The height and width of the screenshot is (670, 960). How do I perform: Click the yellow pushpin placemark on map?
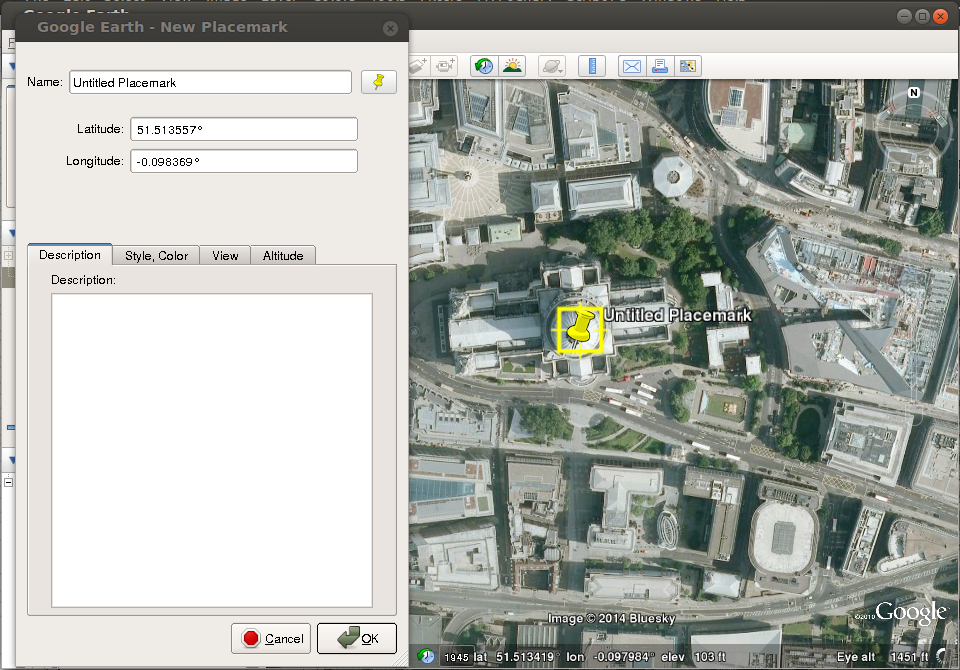tap(580, 329)
